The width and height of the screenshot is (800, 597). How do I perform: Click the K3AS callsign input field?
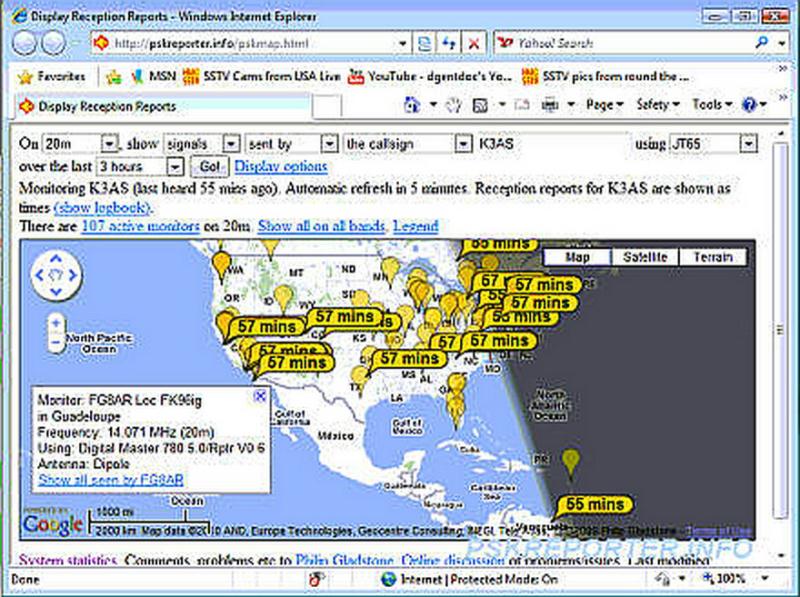click(552, 144)
